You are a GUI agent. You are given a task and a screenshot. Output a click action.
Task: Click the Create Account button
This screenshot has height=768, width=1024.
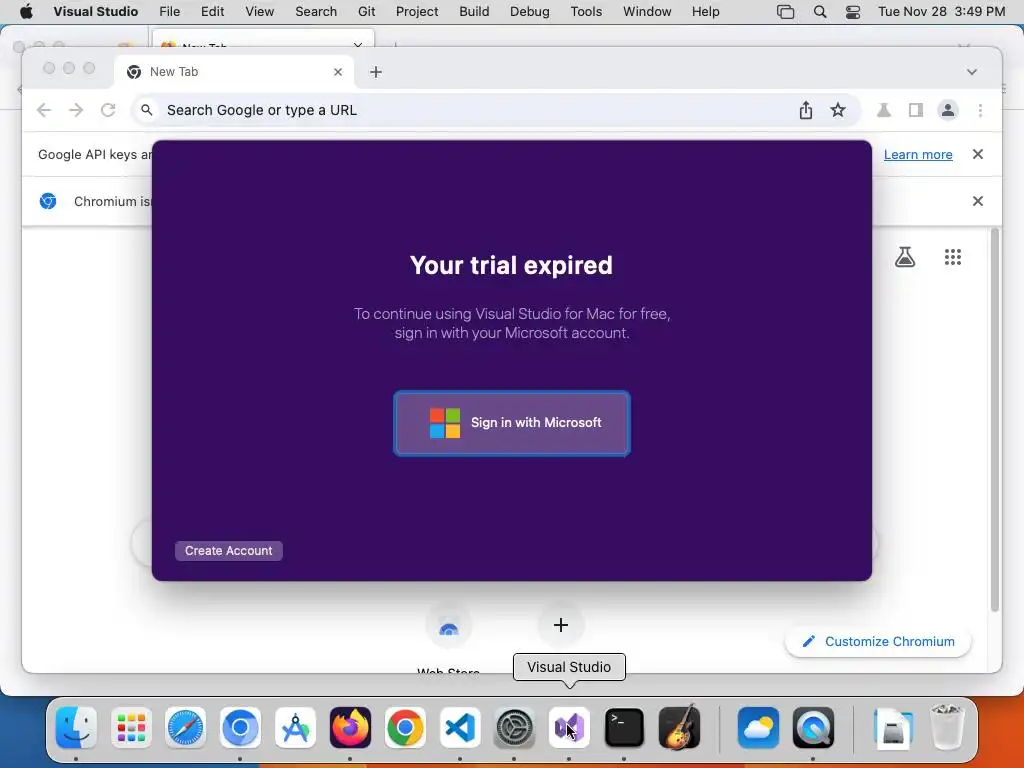[229, 551]
